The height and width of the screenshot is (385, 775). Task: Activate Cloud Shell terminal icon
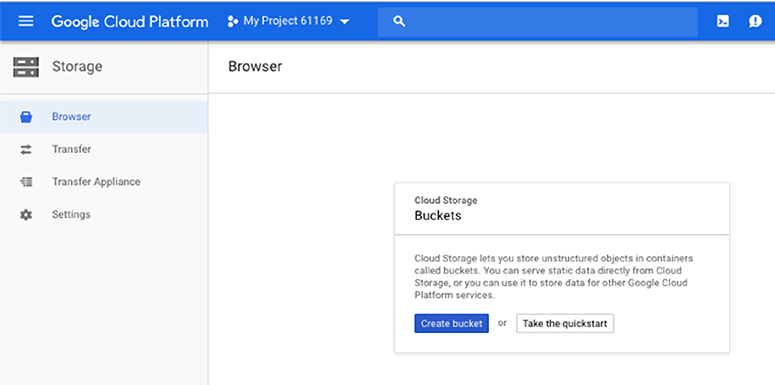point(723,21)
